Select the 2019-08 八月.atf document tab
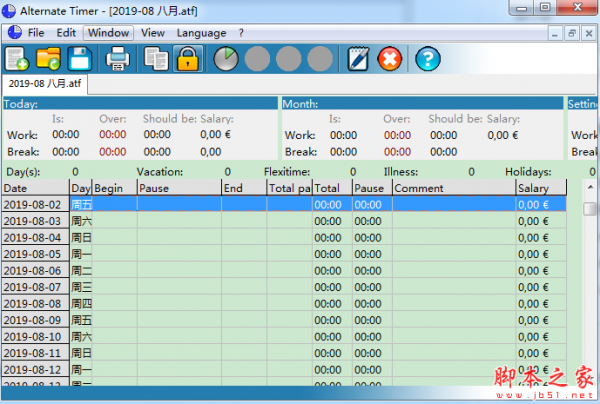600x404 pixels. [40, 83]
